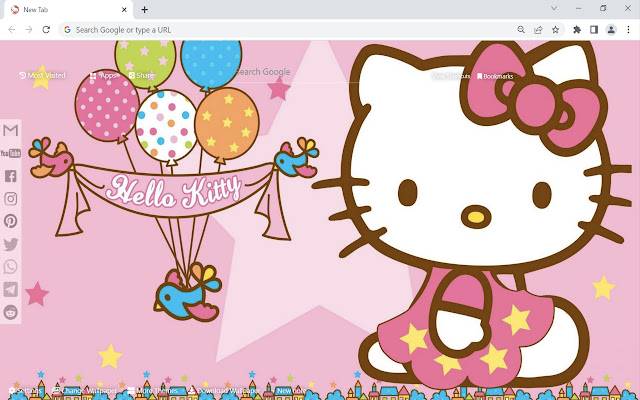This screenshot has width=640, height=400.
Task: Open the Twitter shortcut in the sidebar
Action: 11,244
